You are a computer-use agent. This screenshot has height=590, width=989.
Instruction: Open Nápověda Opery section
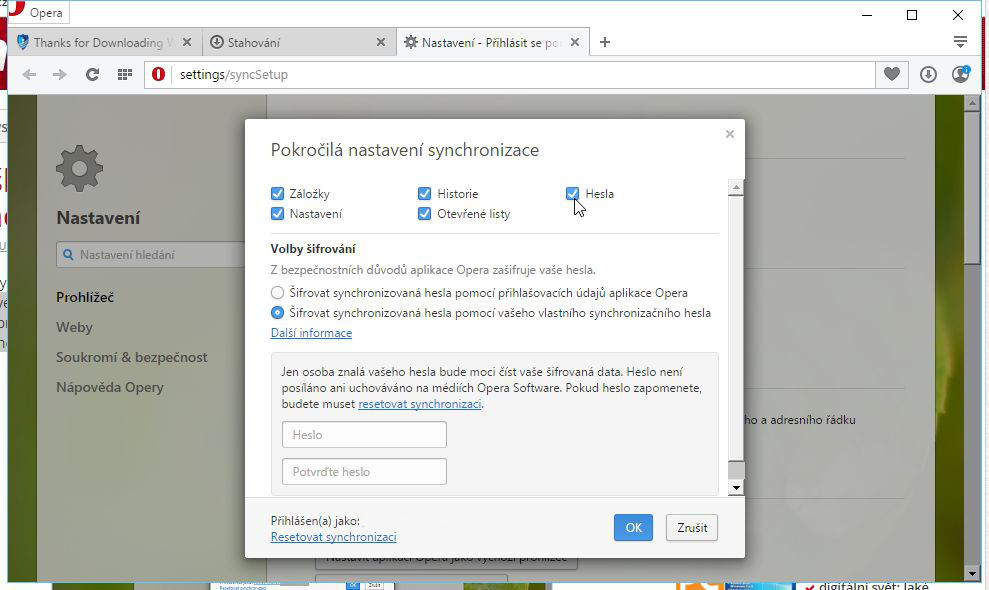[x=110, y=387]
